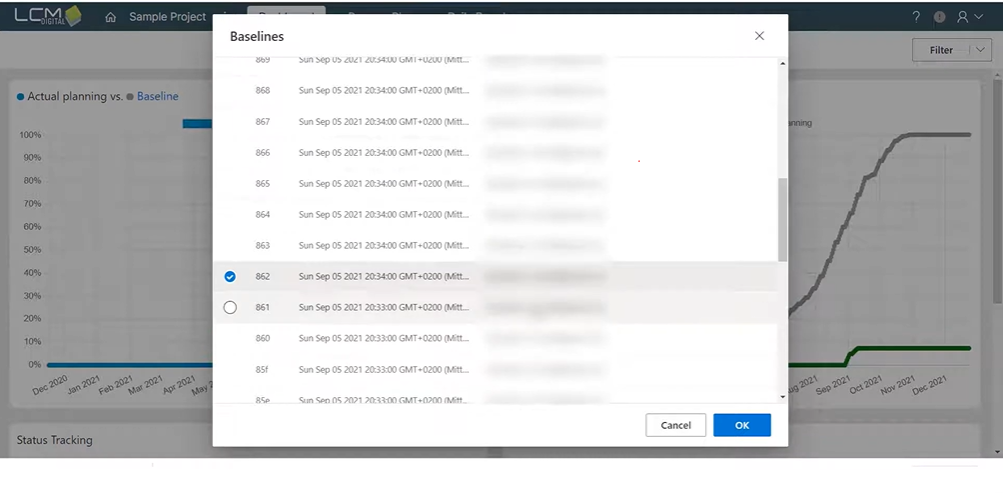Click the baselines list scrollbar thumb
1006x493 pixels.
coord(782,220)
